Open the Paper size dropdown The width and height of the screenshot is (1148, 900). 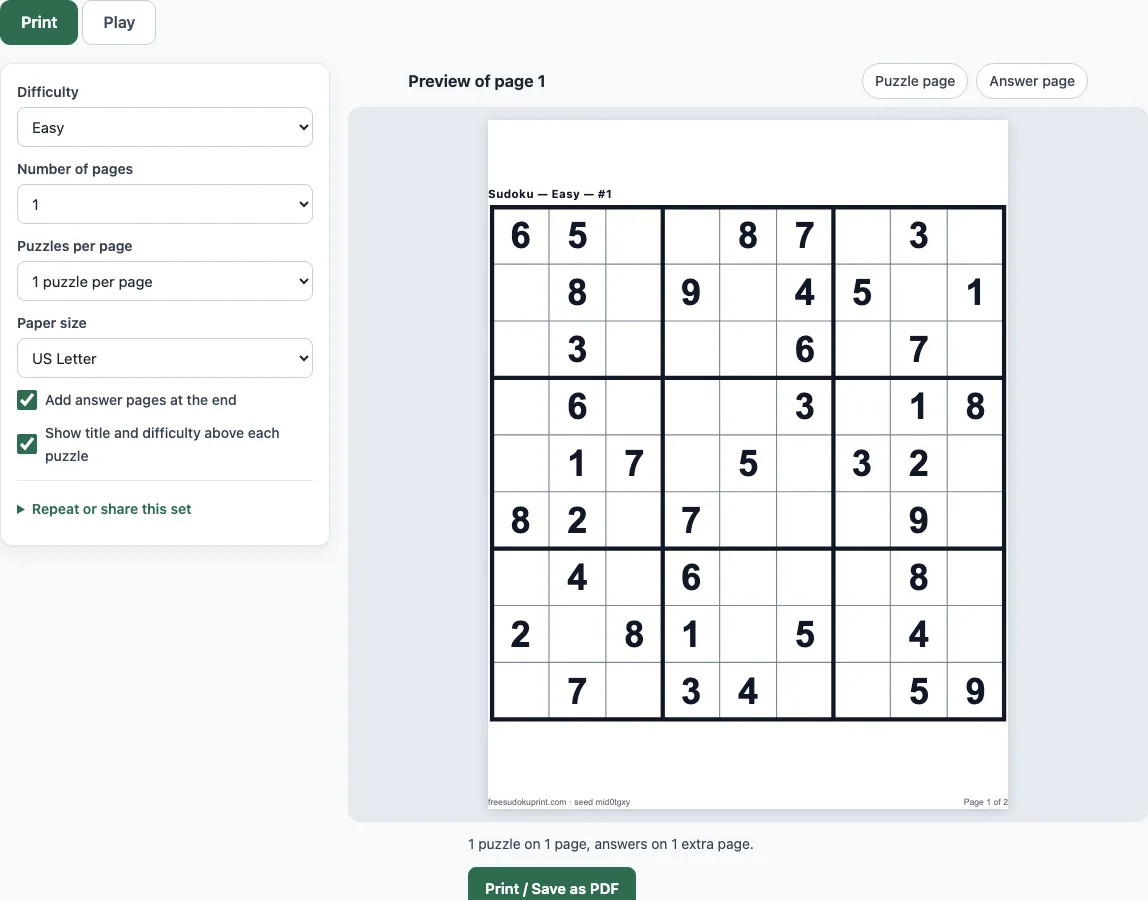165,358
